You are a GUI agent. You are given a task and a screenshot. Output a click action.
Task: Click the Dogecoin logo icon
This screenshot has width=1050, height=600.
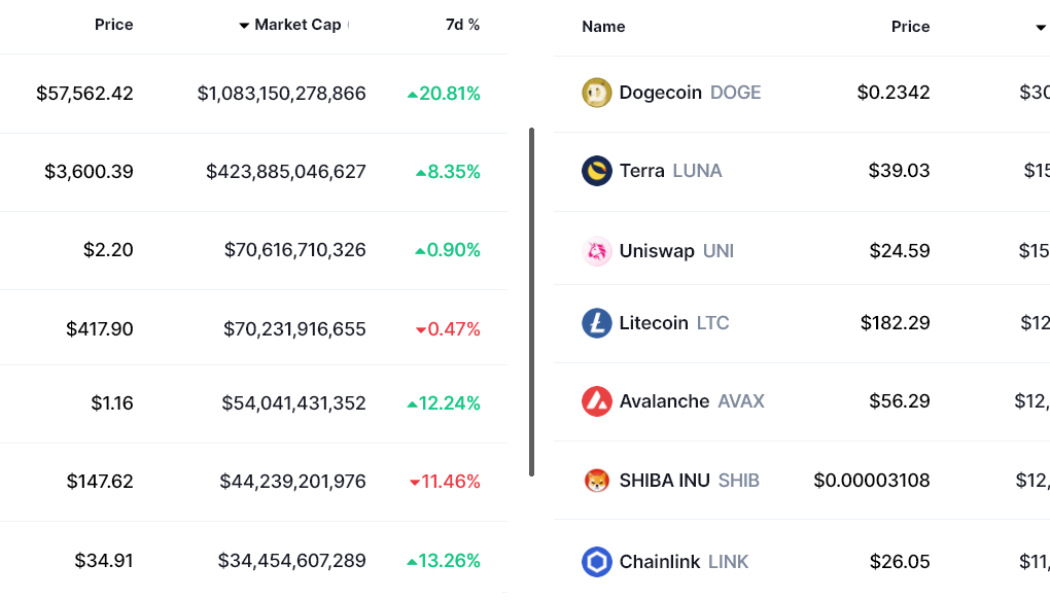pyautogui.click(x=598, y=92)
